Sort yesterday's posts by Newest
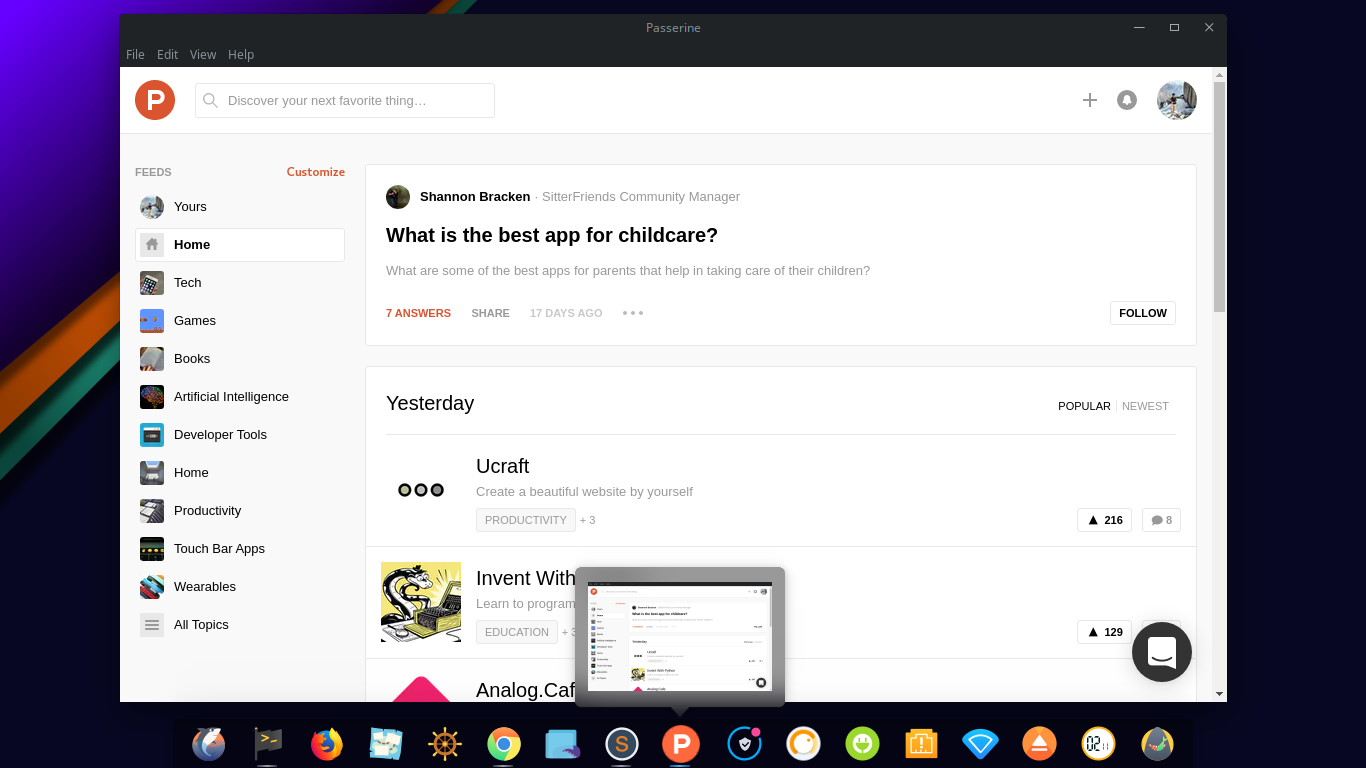The image size is (1366, 768). [1145, 406]
